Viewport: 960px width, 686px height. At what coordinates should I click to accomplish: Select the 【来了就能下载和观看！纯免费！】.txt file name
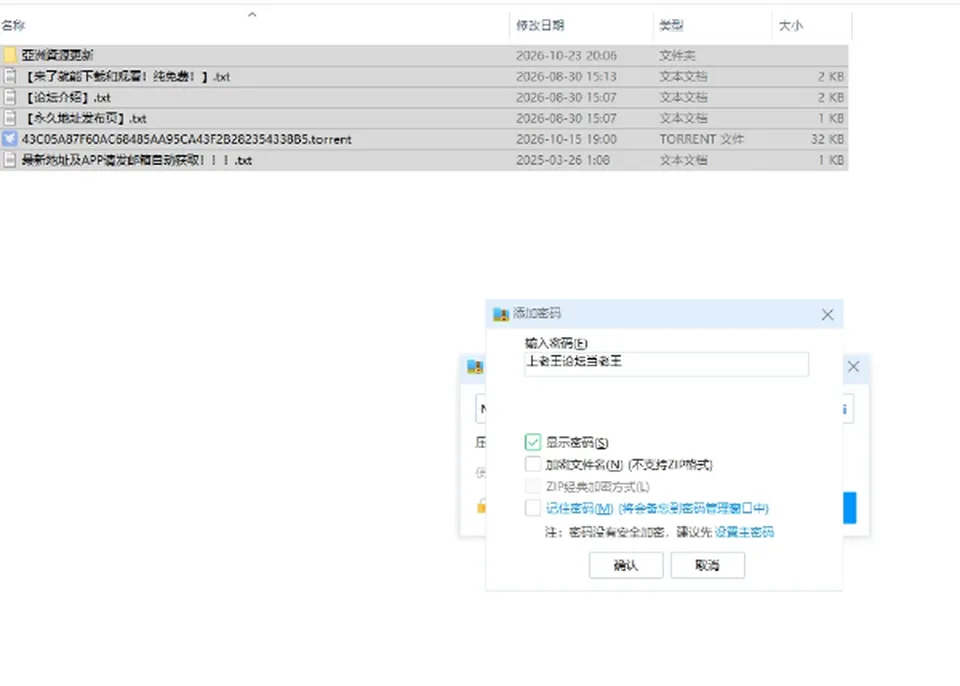tap(127, 77)
